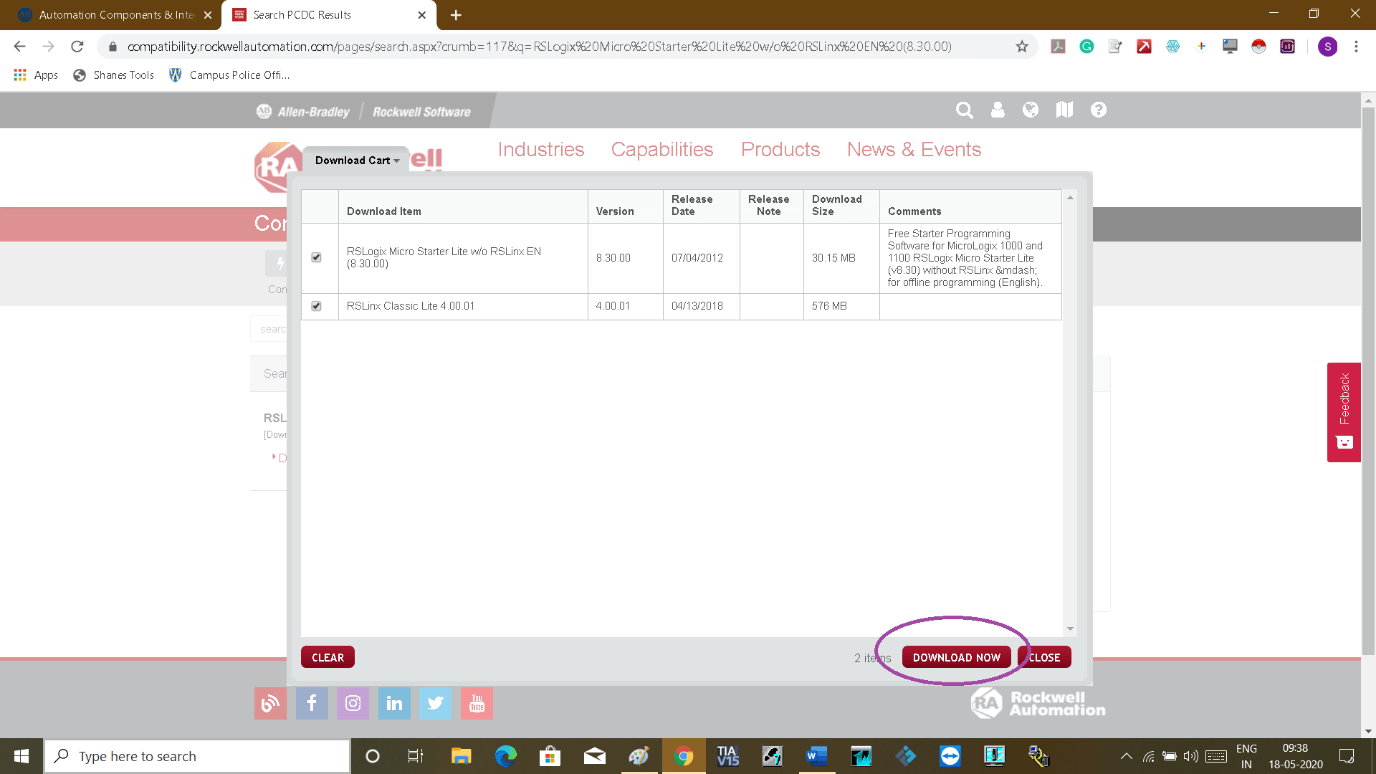Open the user account icon in header
The image size is (1376, 774).
pos(997,111)
